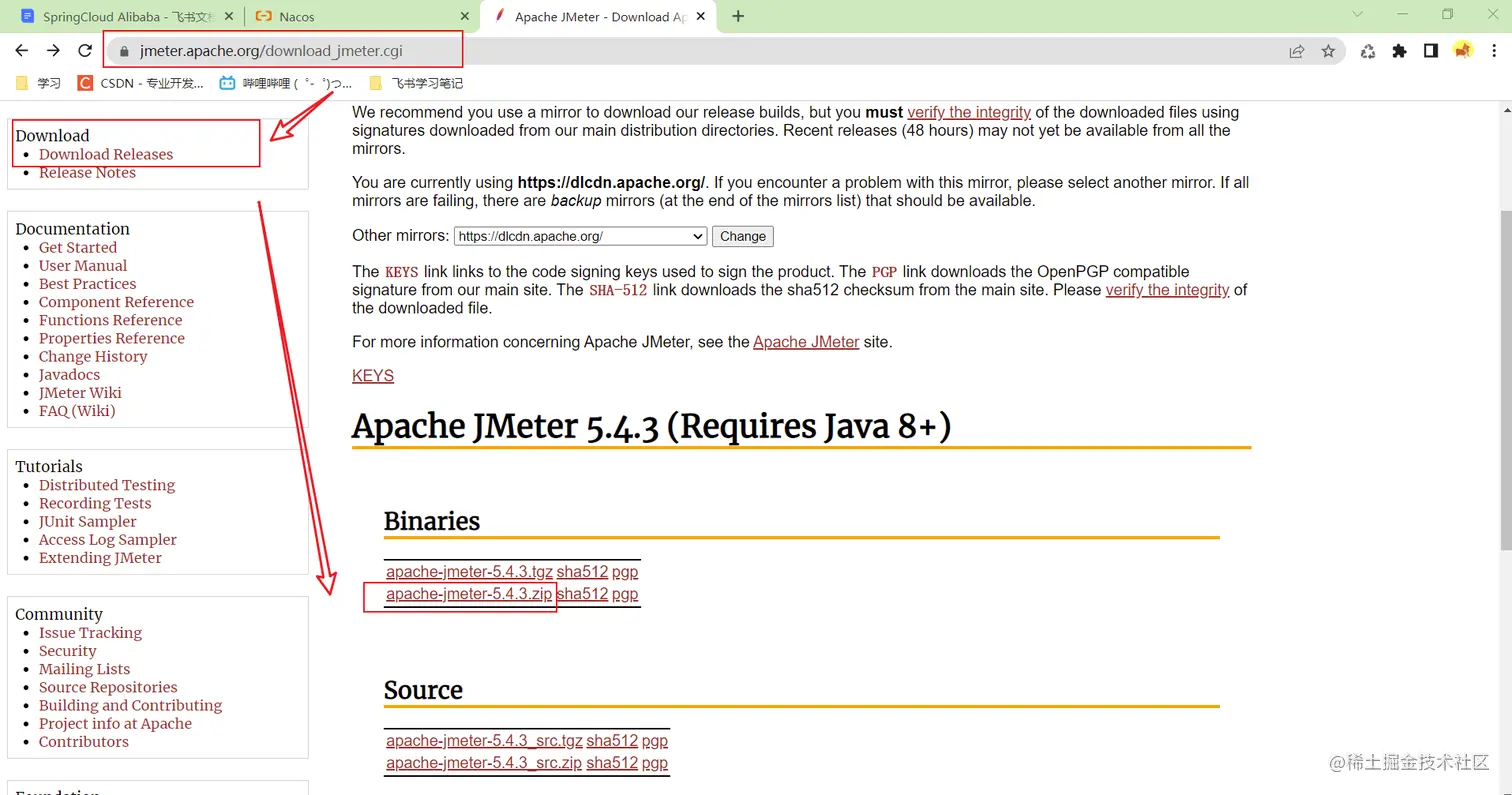
Task: Open the recycle extension icon in toolbar
Action: coord(1368,51)
